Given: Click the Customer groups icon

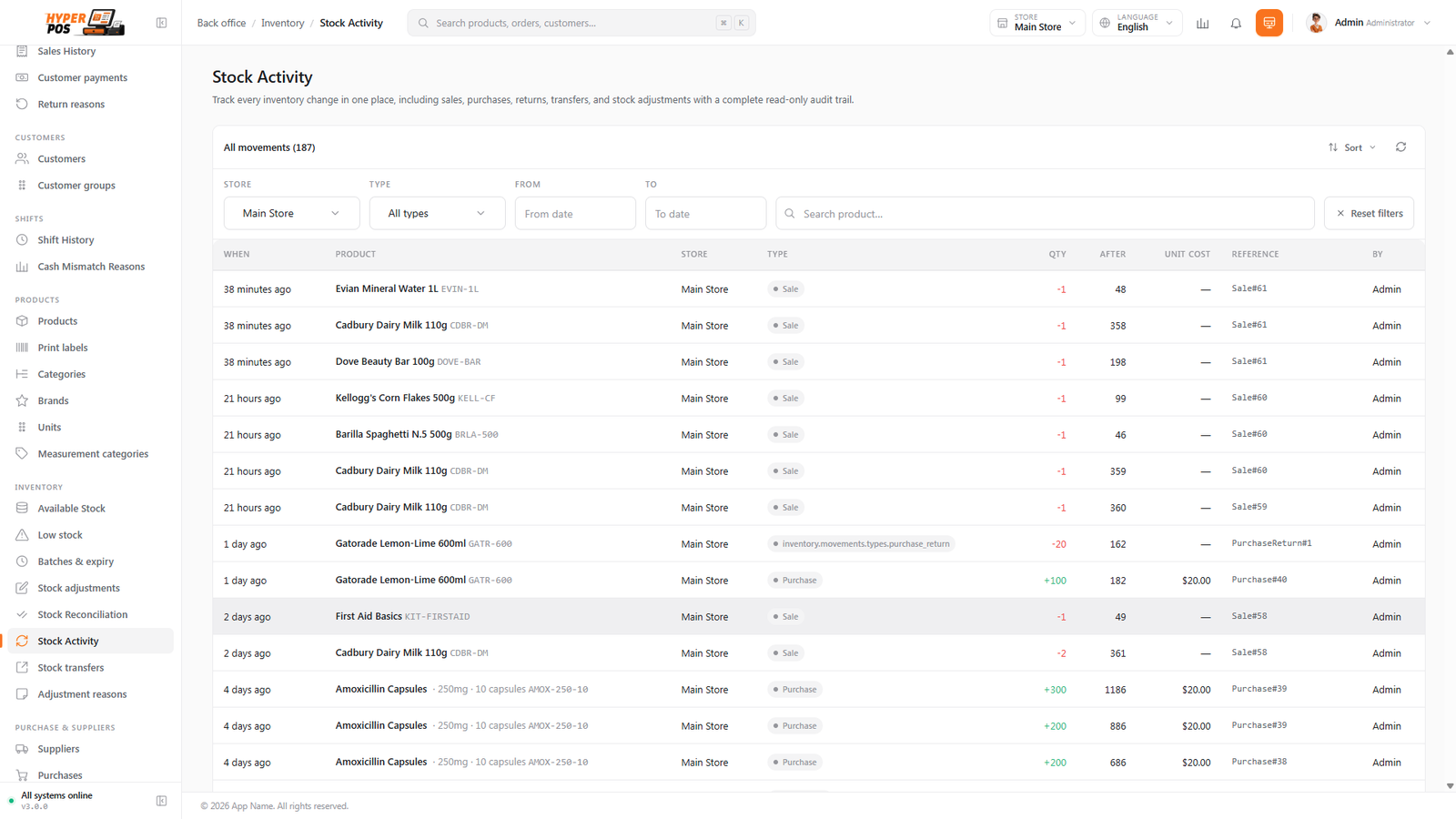Looking at the screenshot, I should 22,185.
